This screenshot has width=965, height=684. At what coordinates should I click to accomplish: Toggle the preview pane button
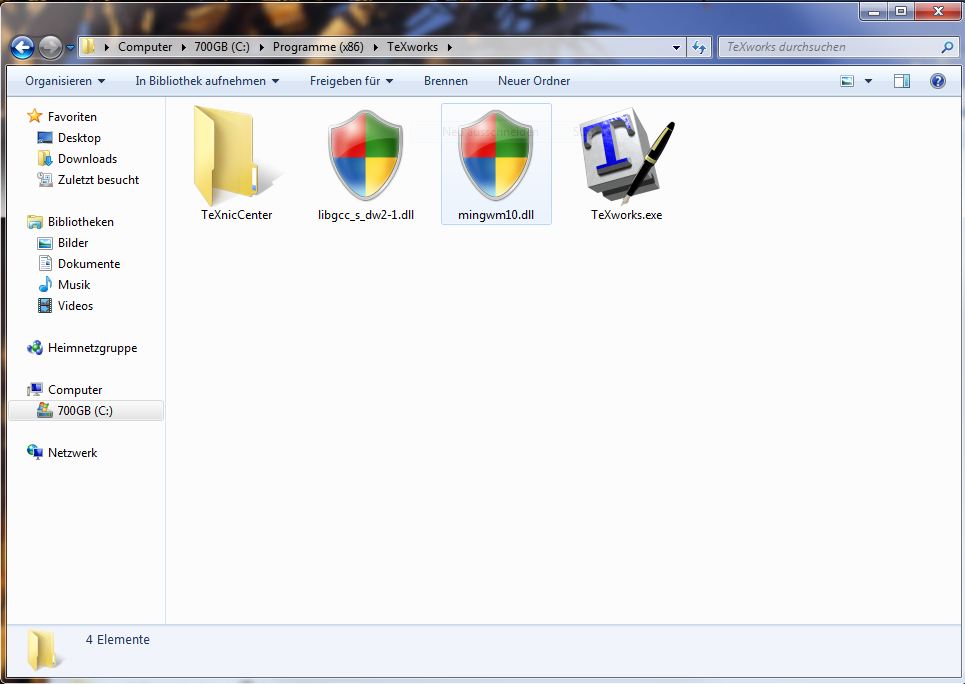902,81
